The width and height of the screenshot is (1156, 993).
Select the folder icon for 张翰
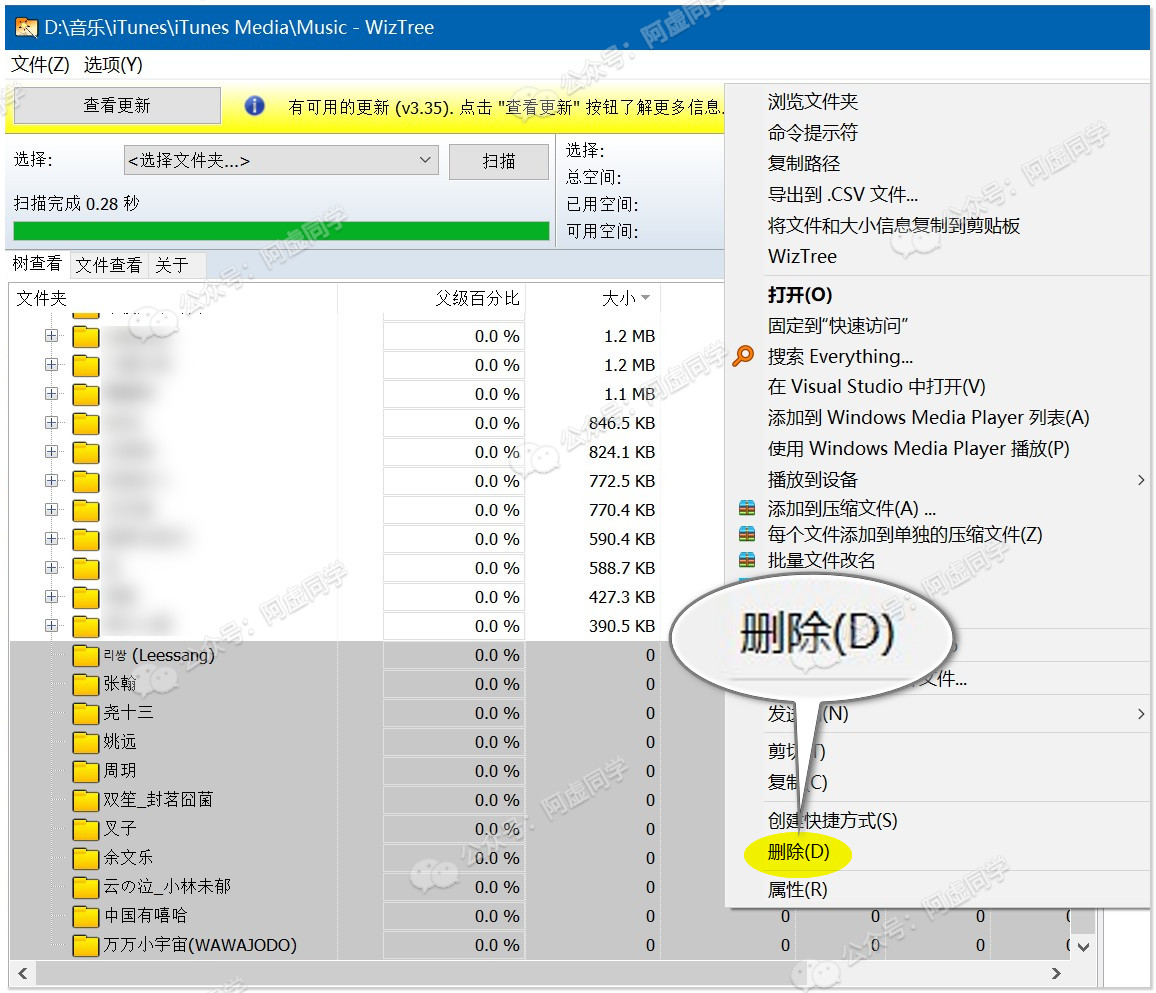[86, 685]
